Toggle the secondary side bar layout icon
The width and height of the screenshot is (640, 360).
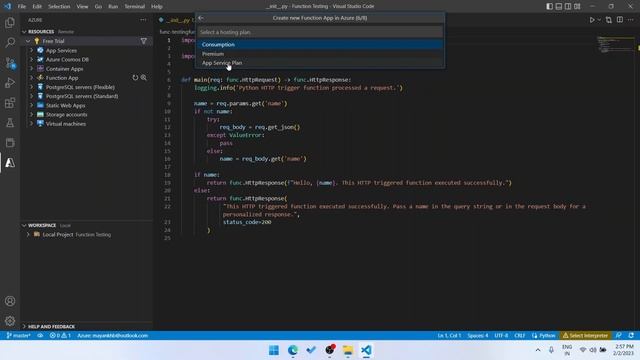coord(568,6)
